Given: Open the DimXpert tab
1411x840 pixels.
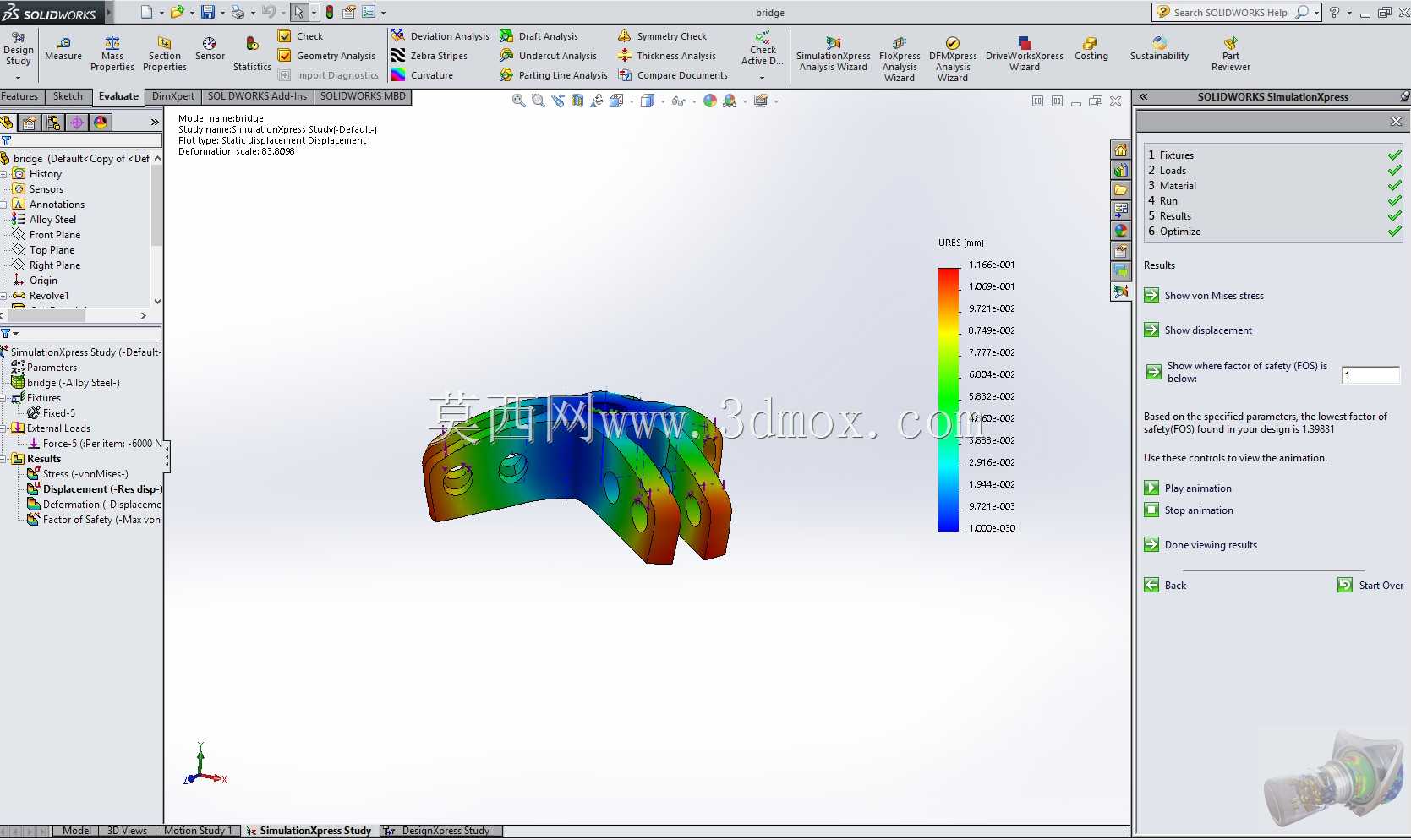Looking at the screenshot, I should tap(173, 96).
